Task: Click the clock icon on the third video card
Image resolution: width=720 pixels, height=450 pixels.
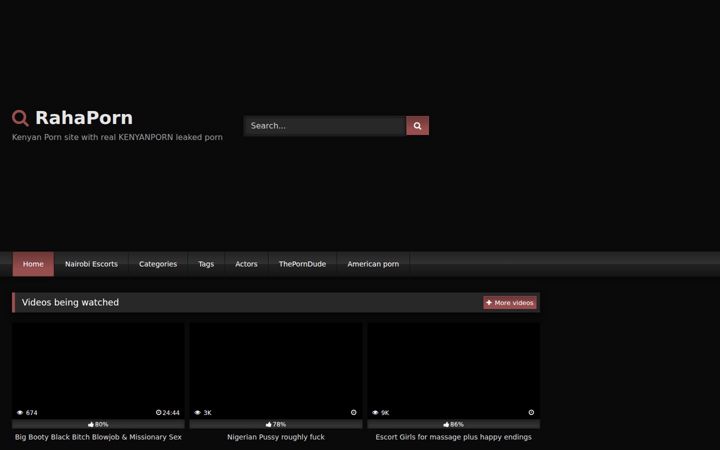Action: click(531, 412)
